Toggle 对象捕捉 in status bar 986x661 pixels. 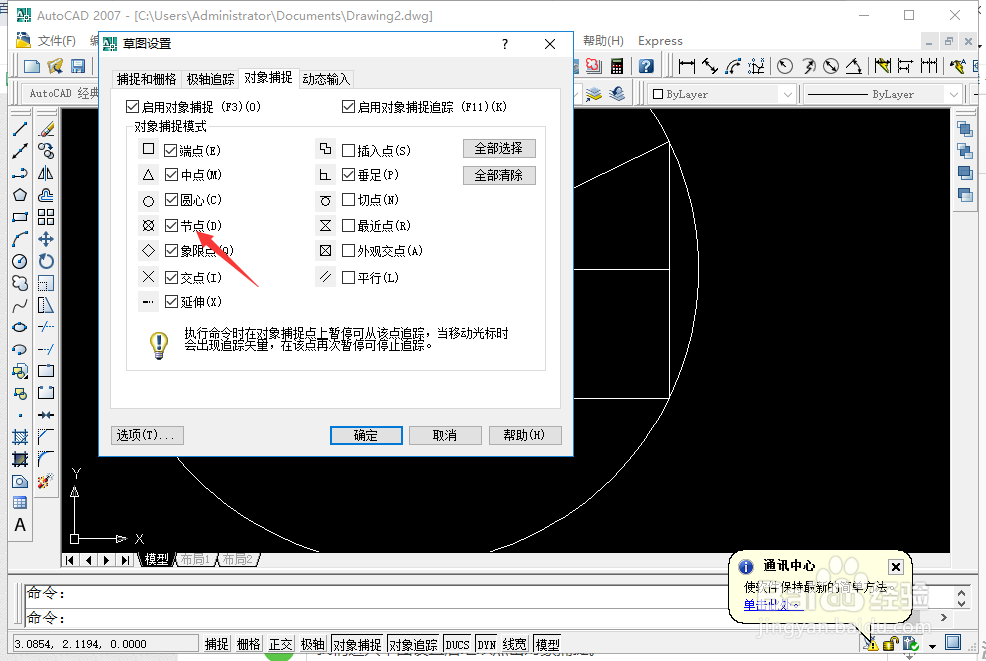click(x=357, y=644)
